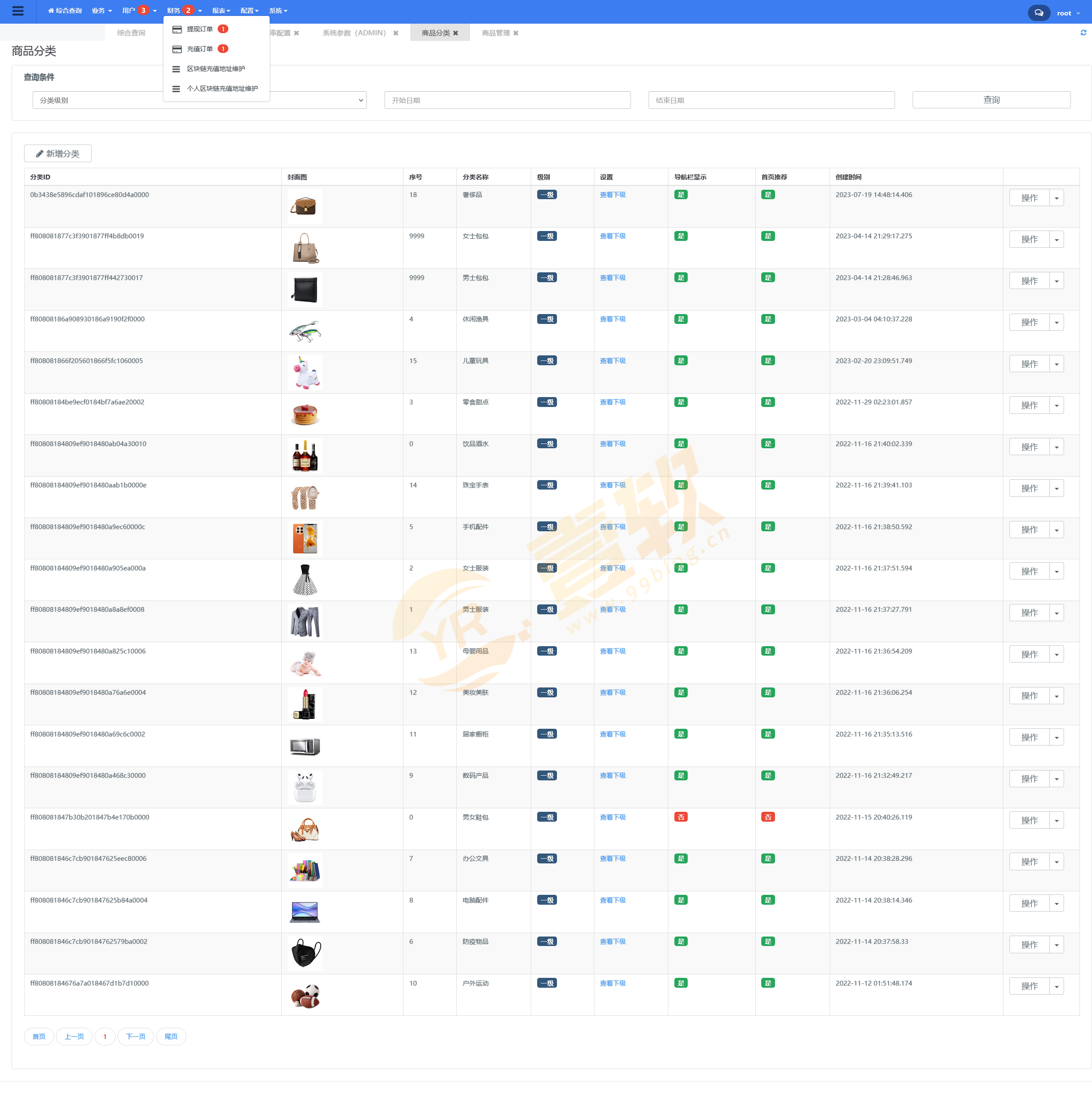Click the chat message icon near root
This screenshot has width=1092, height=1097.
1038,13
